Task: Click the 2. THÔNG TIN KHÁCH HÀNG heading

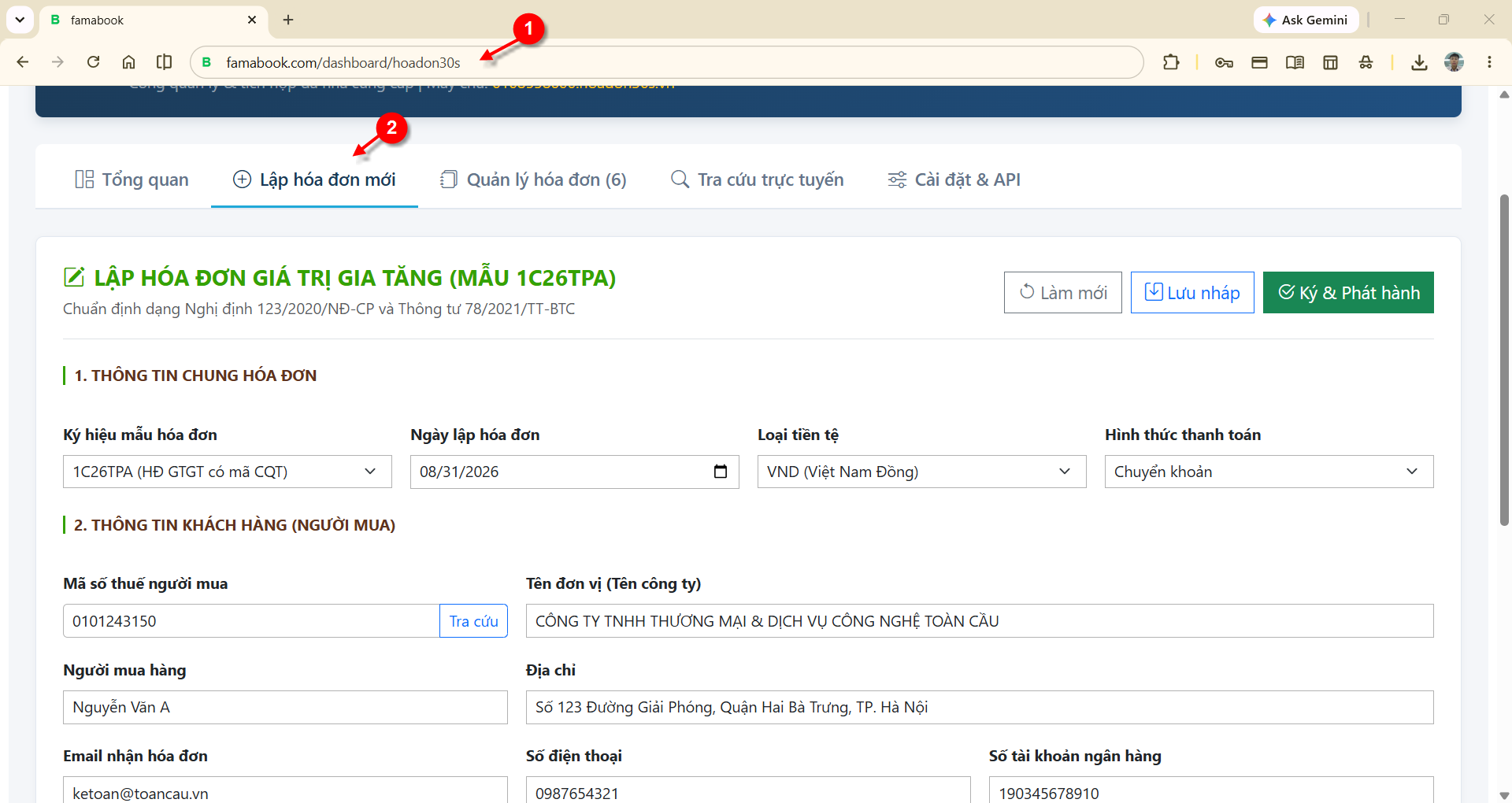Action: click(235, 525)
